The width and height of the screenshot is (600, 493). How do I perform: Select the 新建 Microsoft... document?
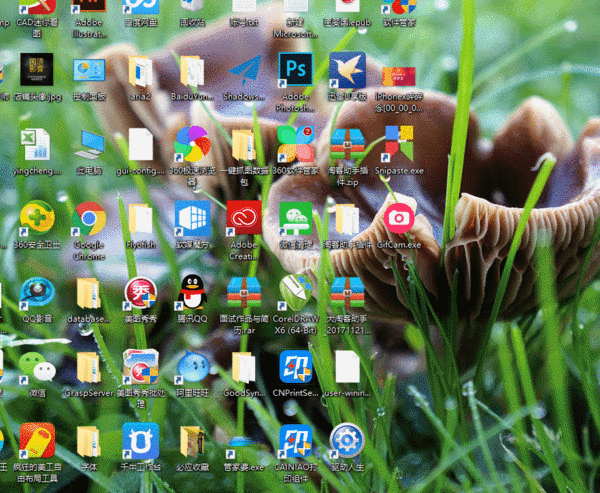click(x=295, y=5)
